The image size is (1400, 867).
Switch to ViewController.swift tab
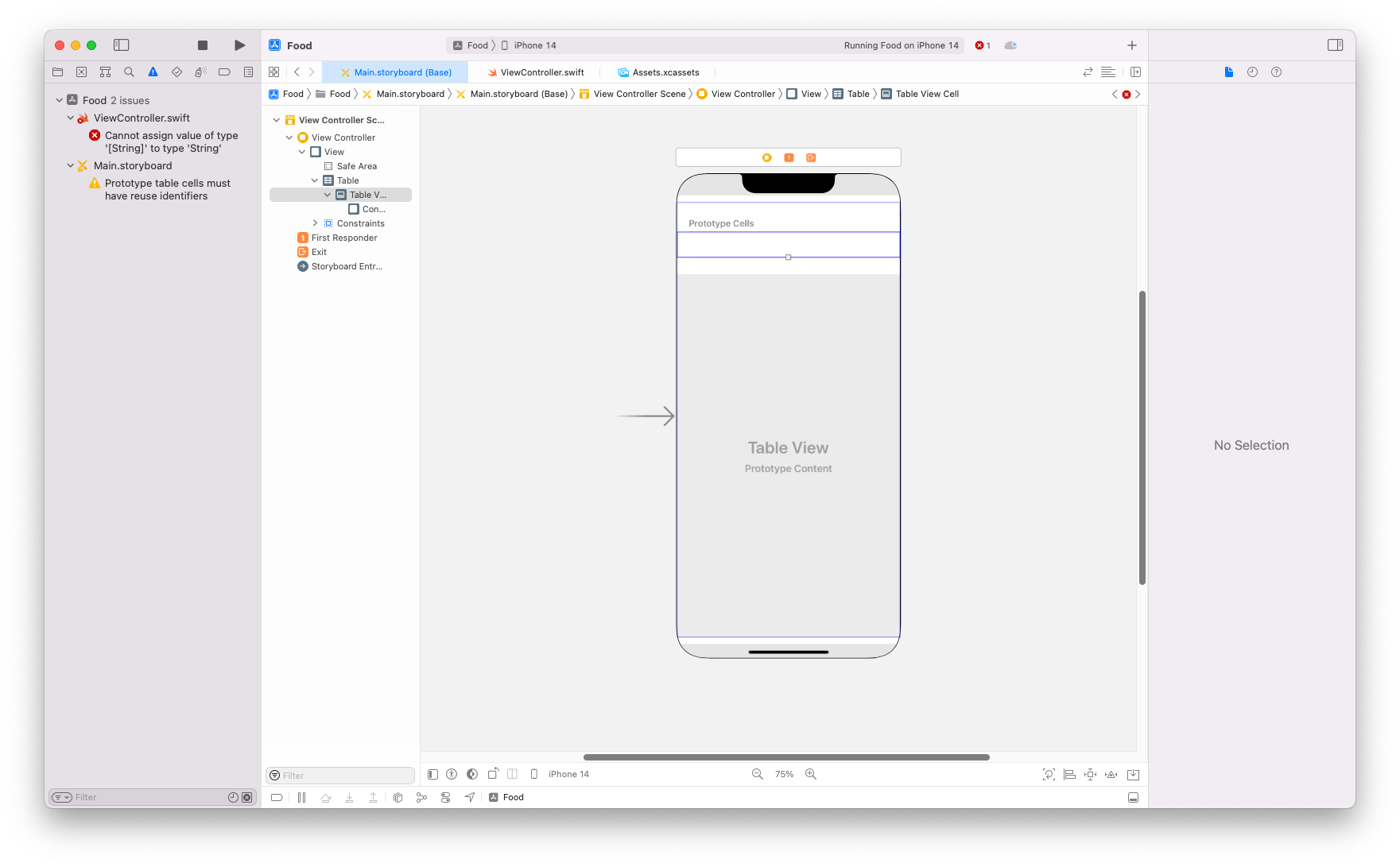[x=536, y=72]
